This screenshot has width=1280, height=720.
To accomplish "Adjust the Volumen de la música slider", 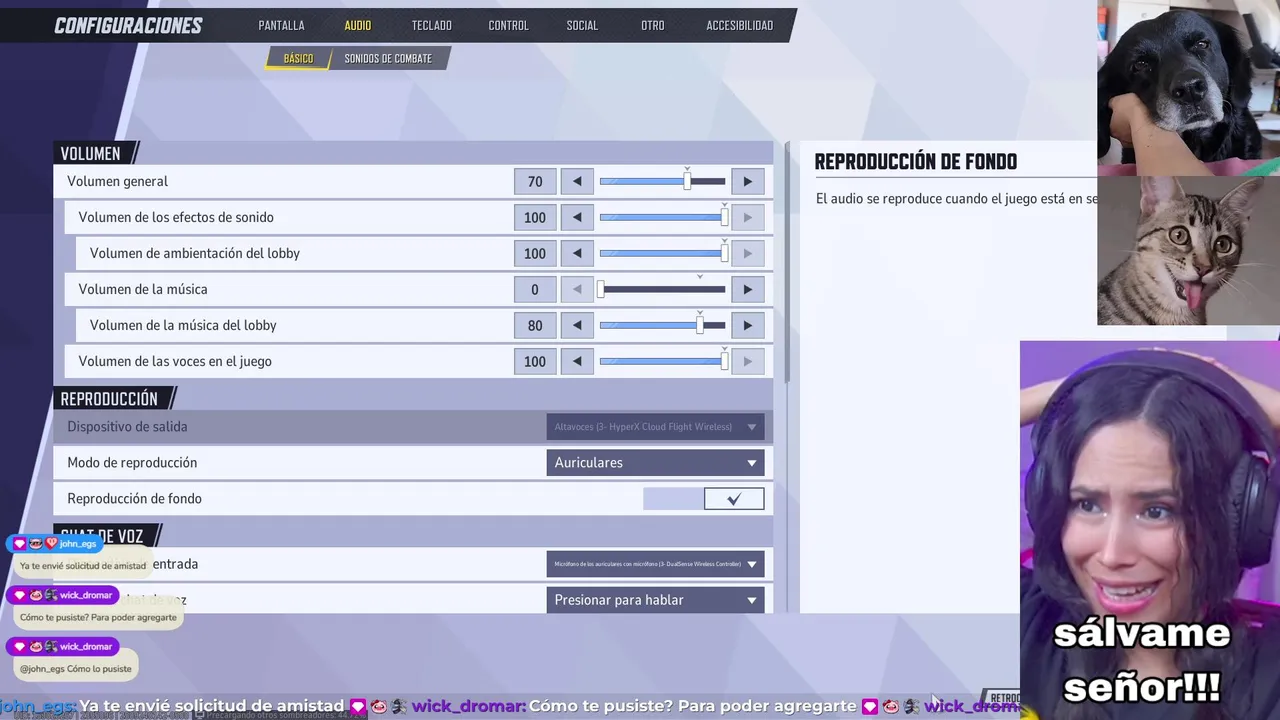I will (x=662, y=289).
